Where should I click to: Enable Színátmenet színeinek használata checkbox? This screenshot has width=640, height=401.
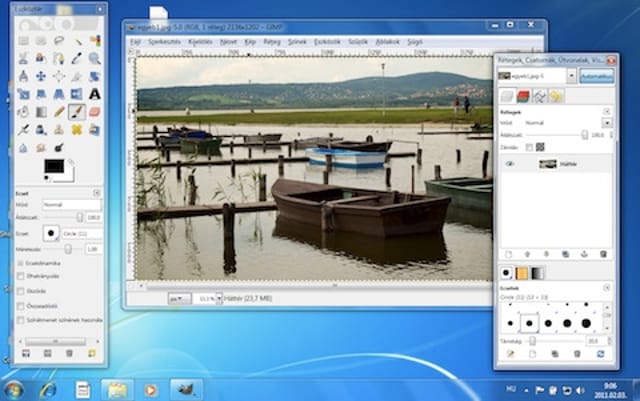20,321
